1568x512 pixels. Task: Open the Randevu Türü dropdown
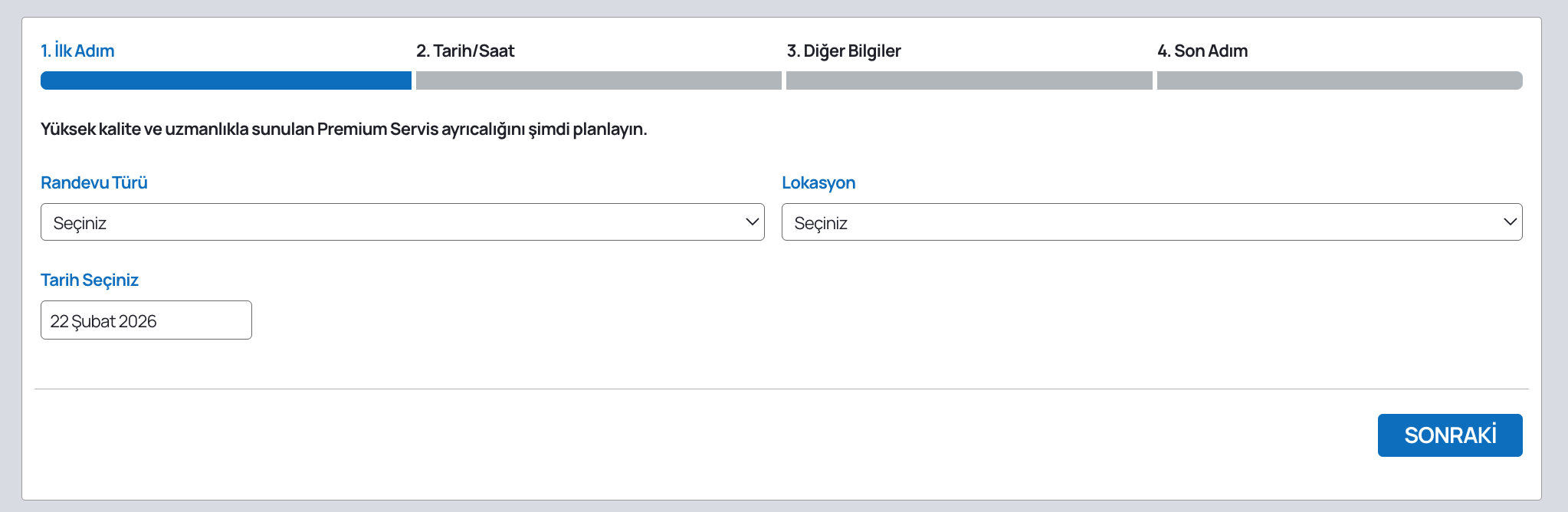click(x=402, y=222)
